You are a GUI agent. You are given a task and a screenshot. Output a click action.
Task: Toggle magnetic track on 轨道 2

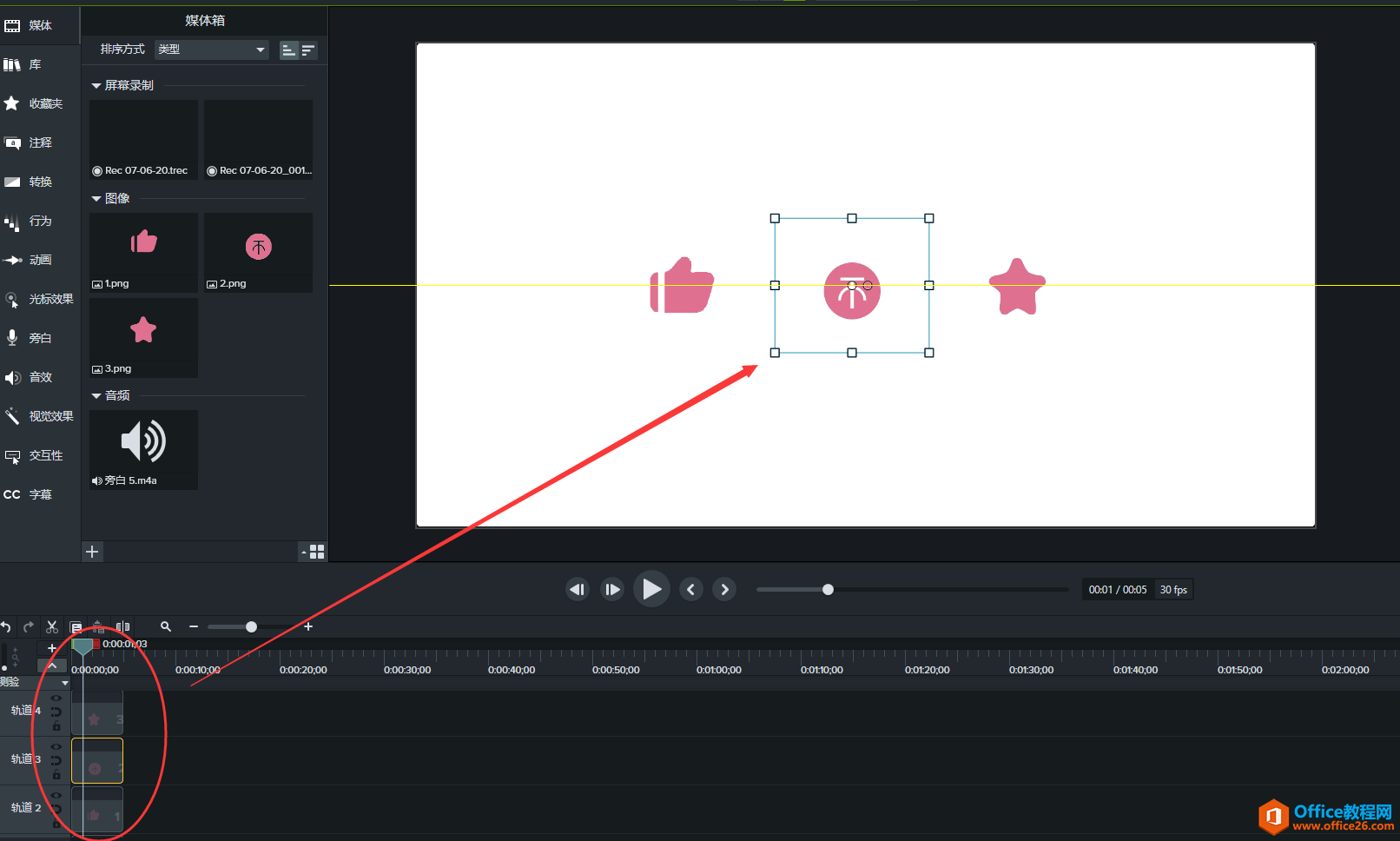point(56,809)
